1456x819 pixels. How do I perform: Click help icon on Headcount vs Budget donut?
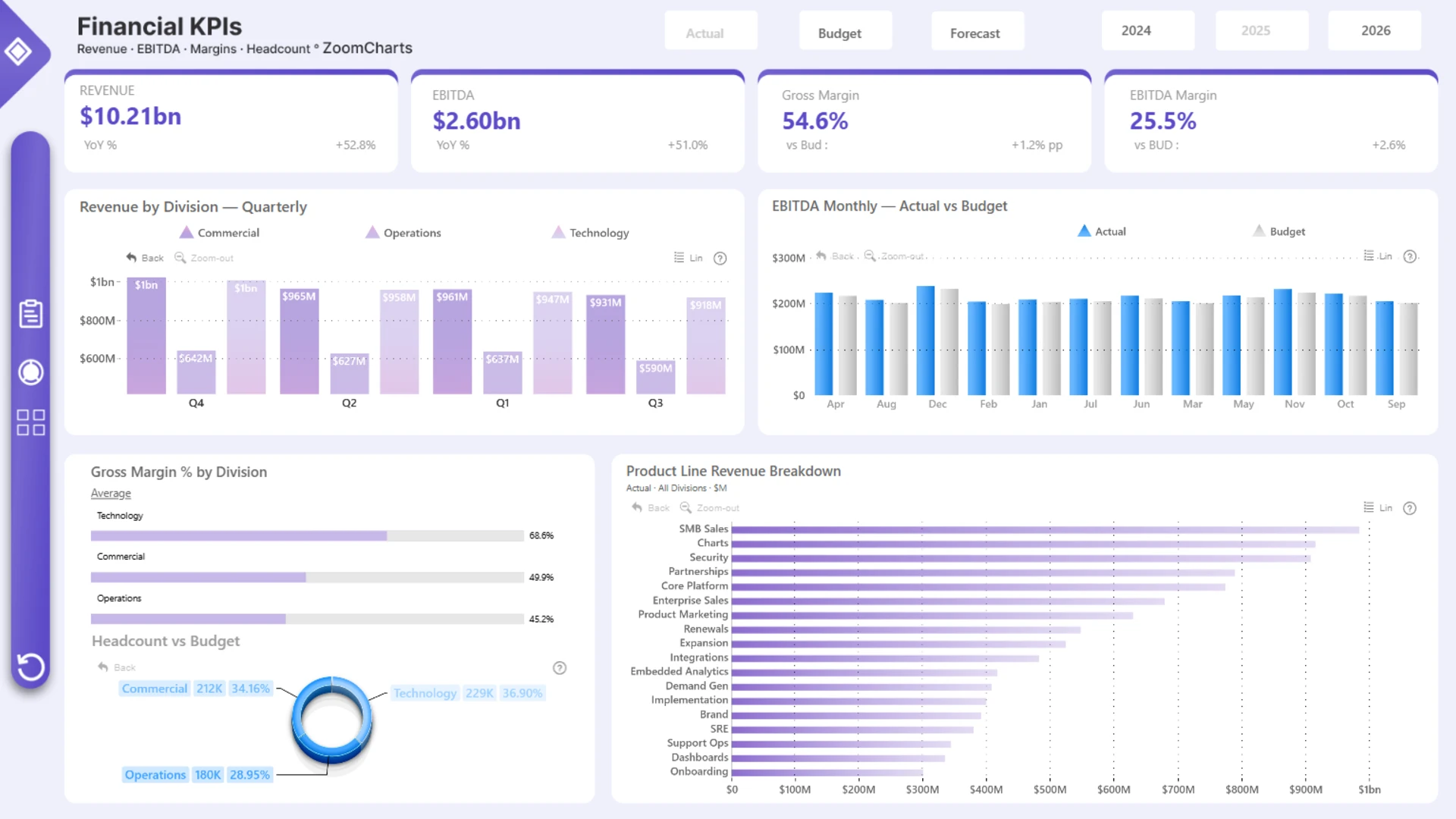(x=559, y=668)
